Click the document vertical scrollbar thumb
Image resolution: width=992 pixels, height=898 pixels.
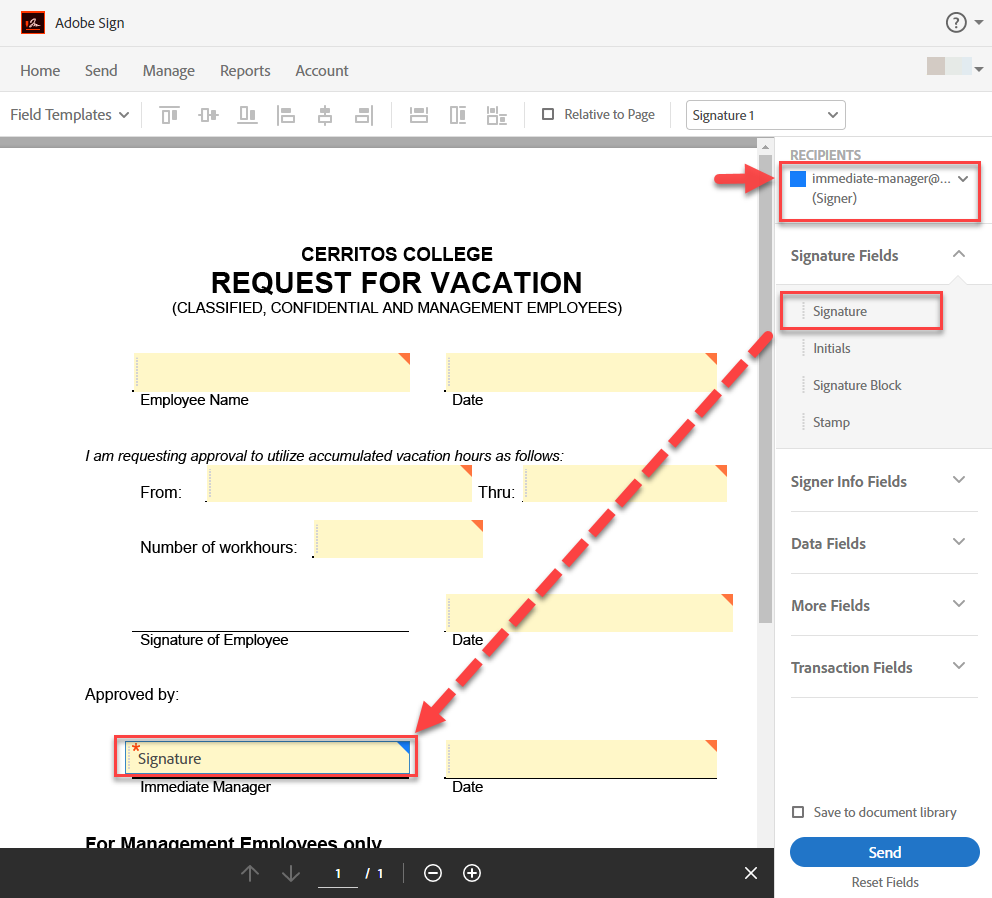click(x=765, y=389)
